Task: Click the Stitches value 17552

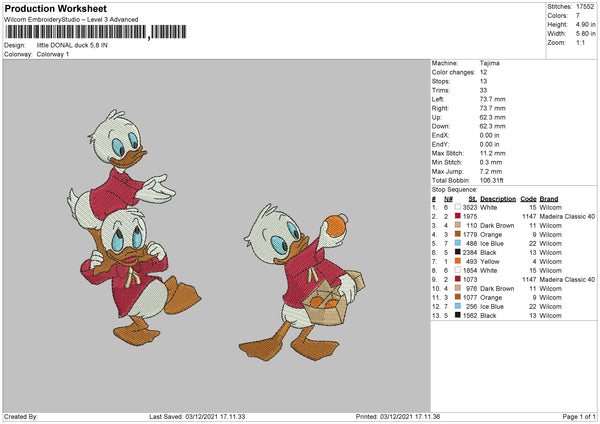Action: (x=585, y=7)
